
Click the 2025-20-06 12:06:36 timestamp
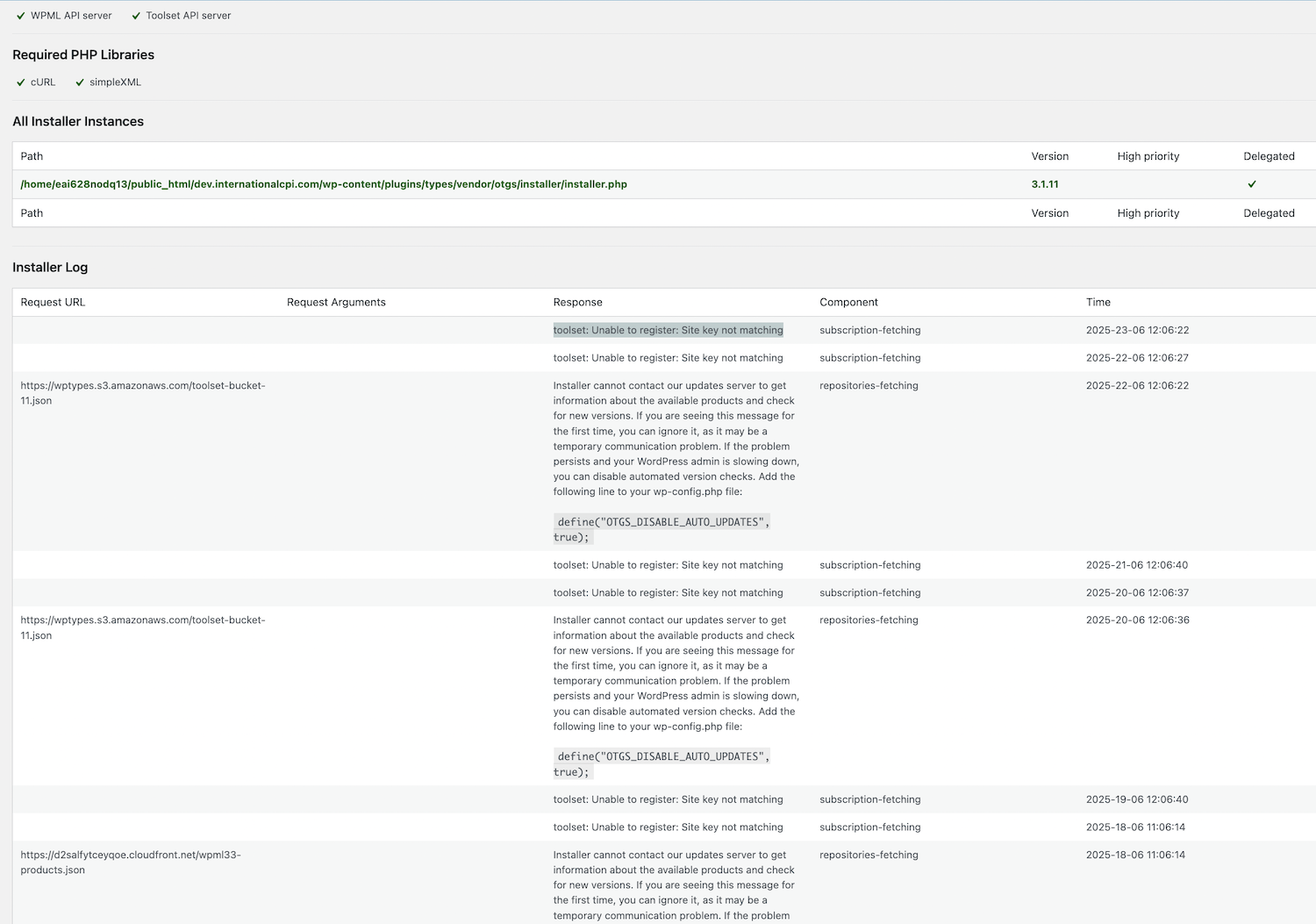coord(1137,620)
